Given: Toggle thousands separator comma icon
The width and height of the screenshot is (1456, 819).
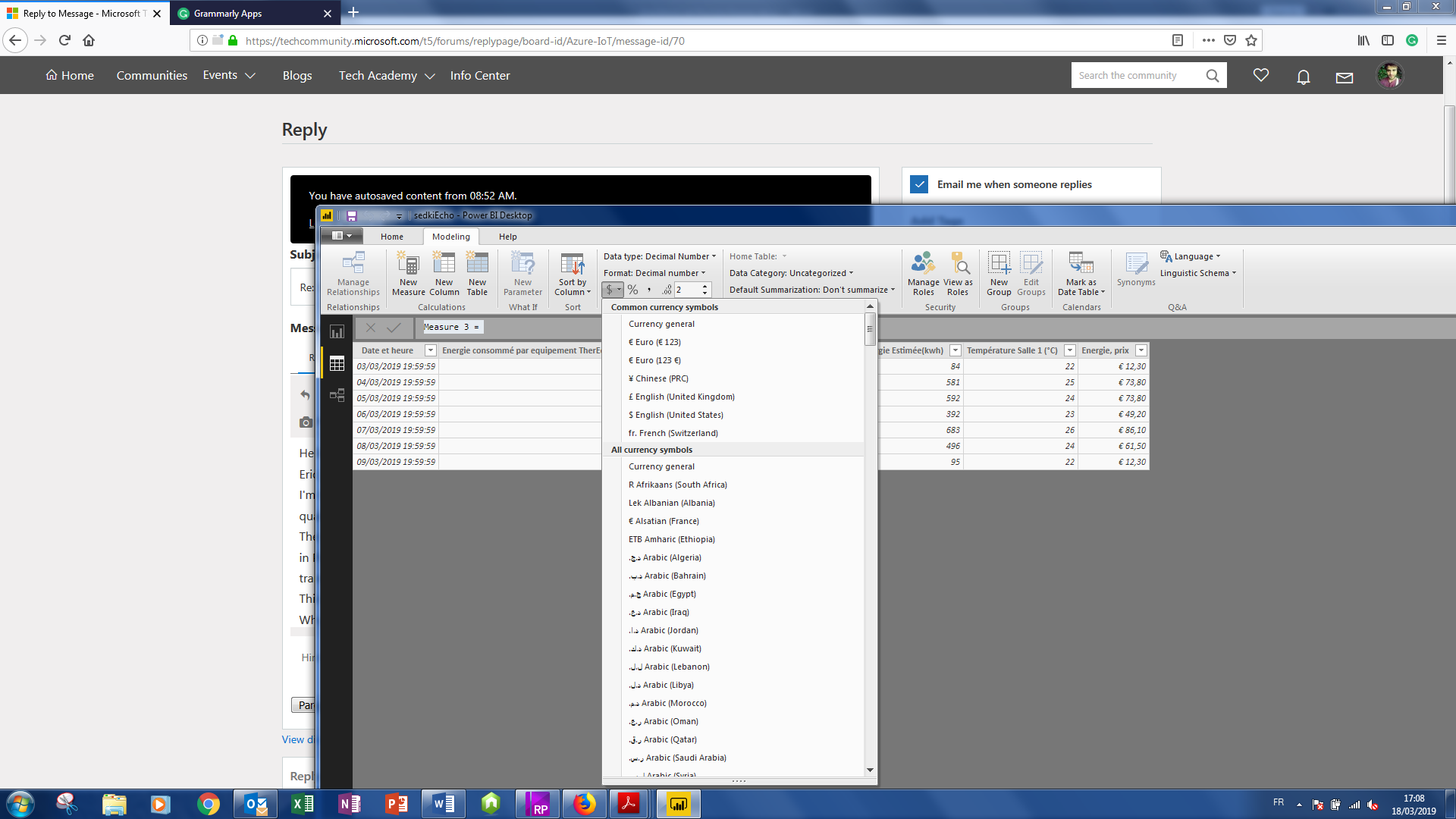Looking at the screenshot, I should click(649, 290).
